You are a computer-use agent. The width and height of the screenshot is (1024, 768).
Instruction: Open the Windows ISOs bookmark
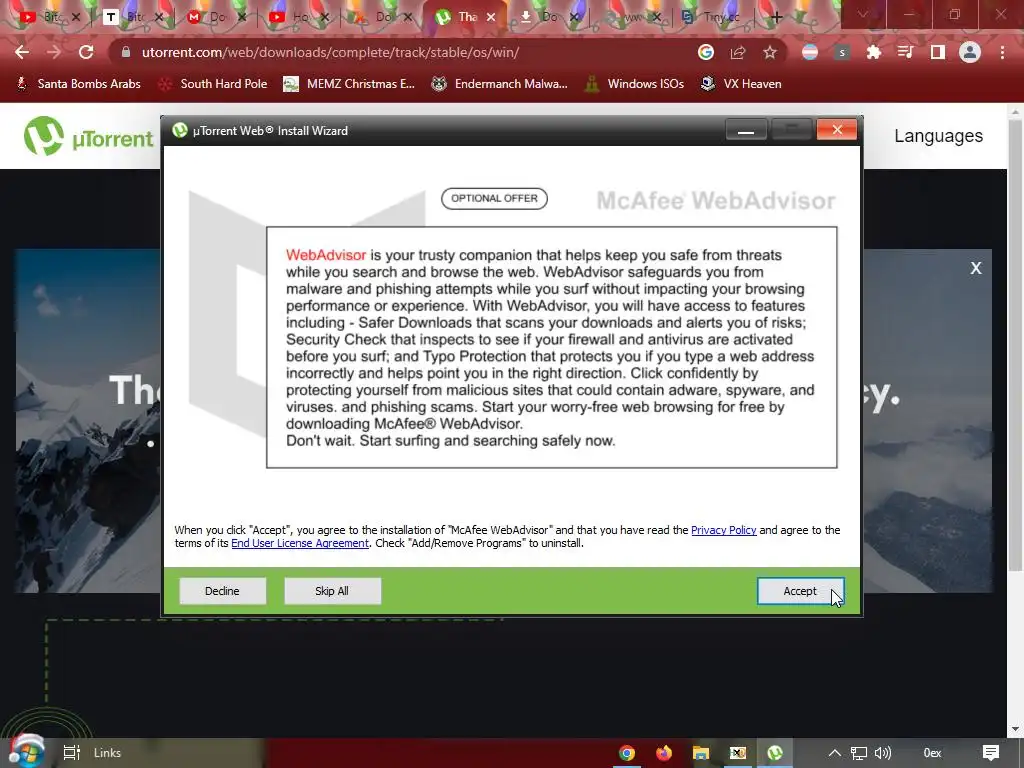click(634, 84)
